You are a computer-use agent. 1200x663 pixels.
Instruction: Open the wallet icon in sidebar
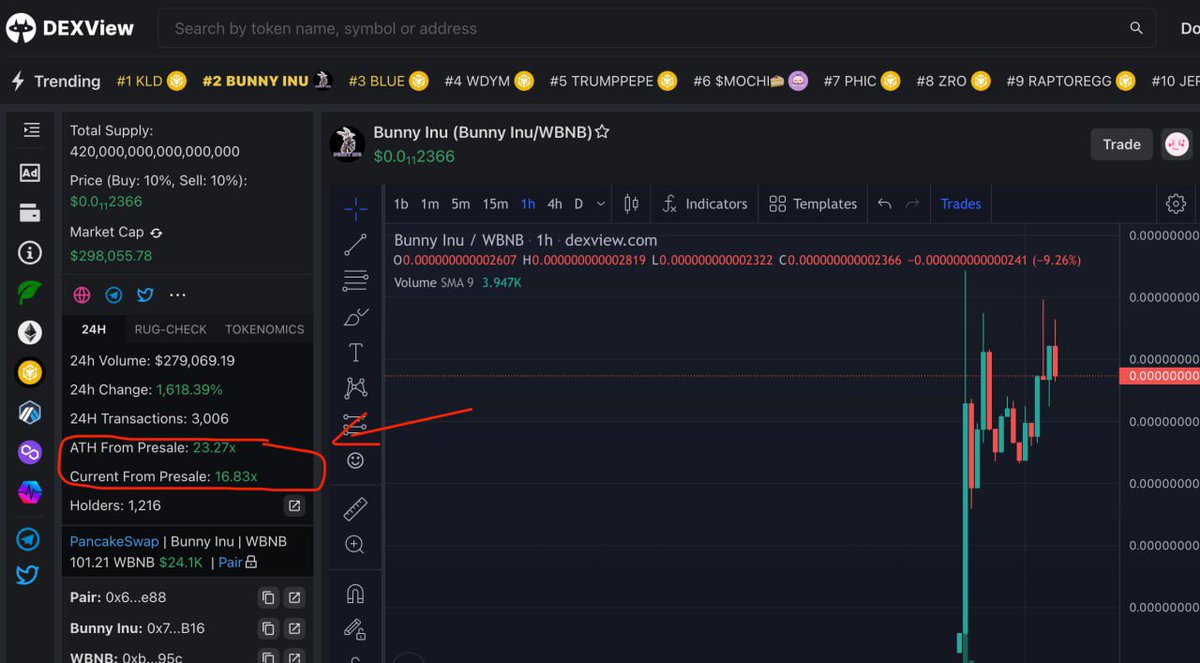click(30, 213)
